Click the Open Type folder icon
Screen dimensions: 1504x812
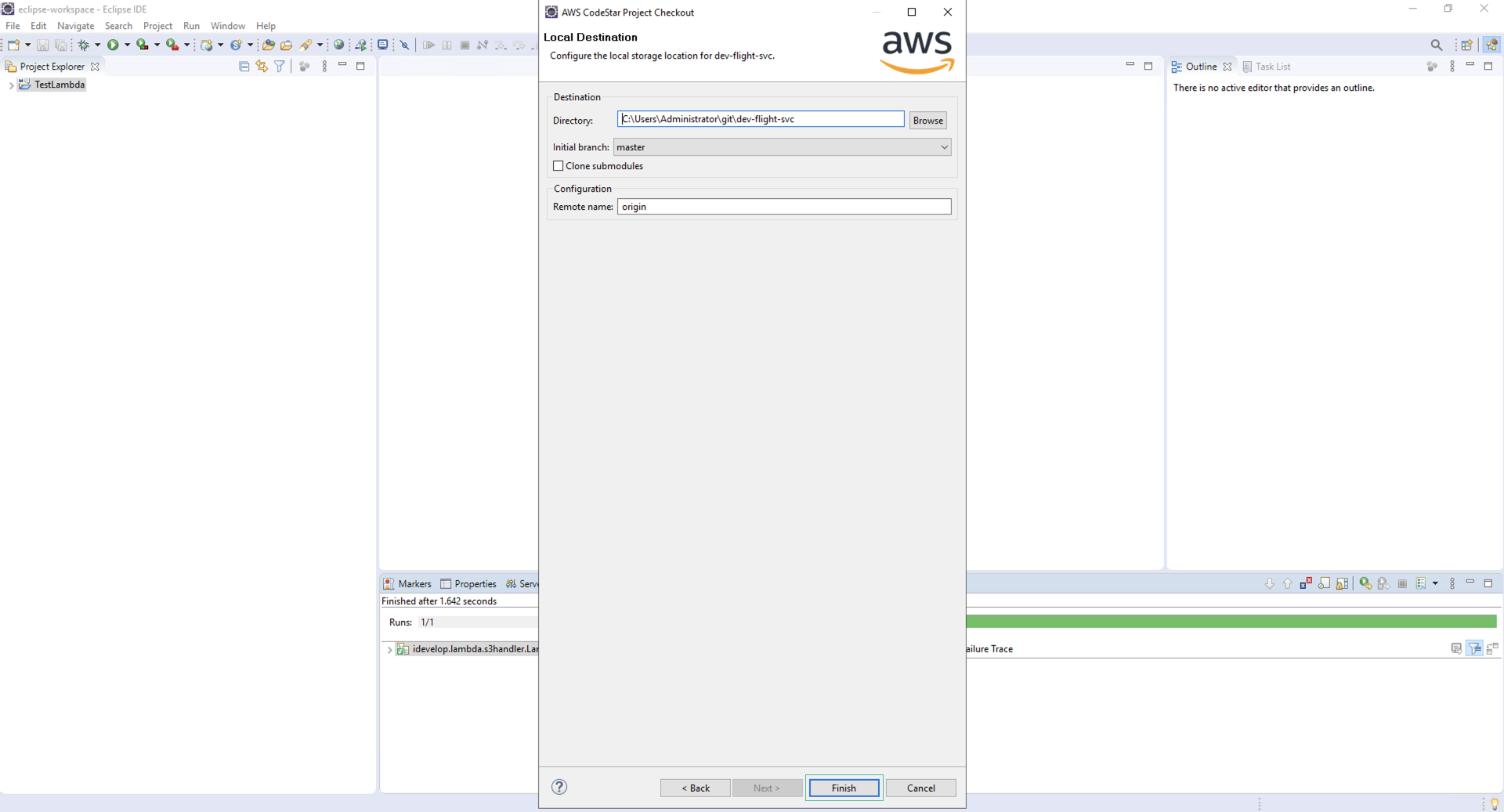[x=268, y=45]
